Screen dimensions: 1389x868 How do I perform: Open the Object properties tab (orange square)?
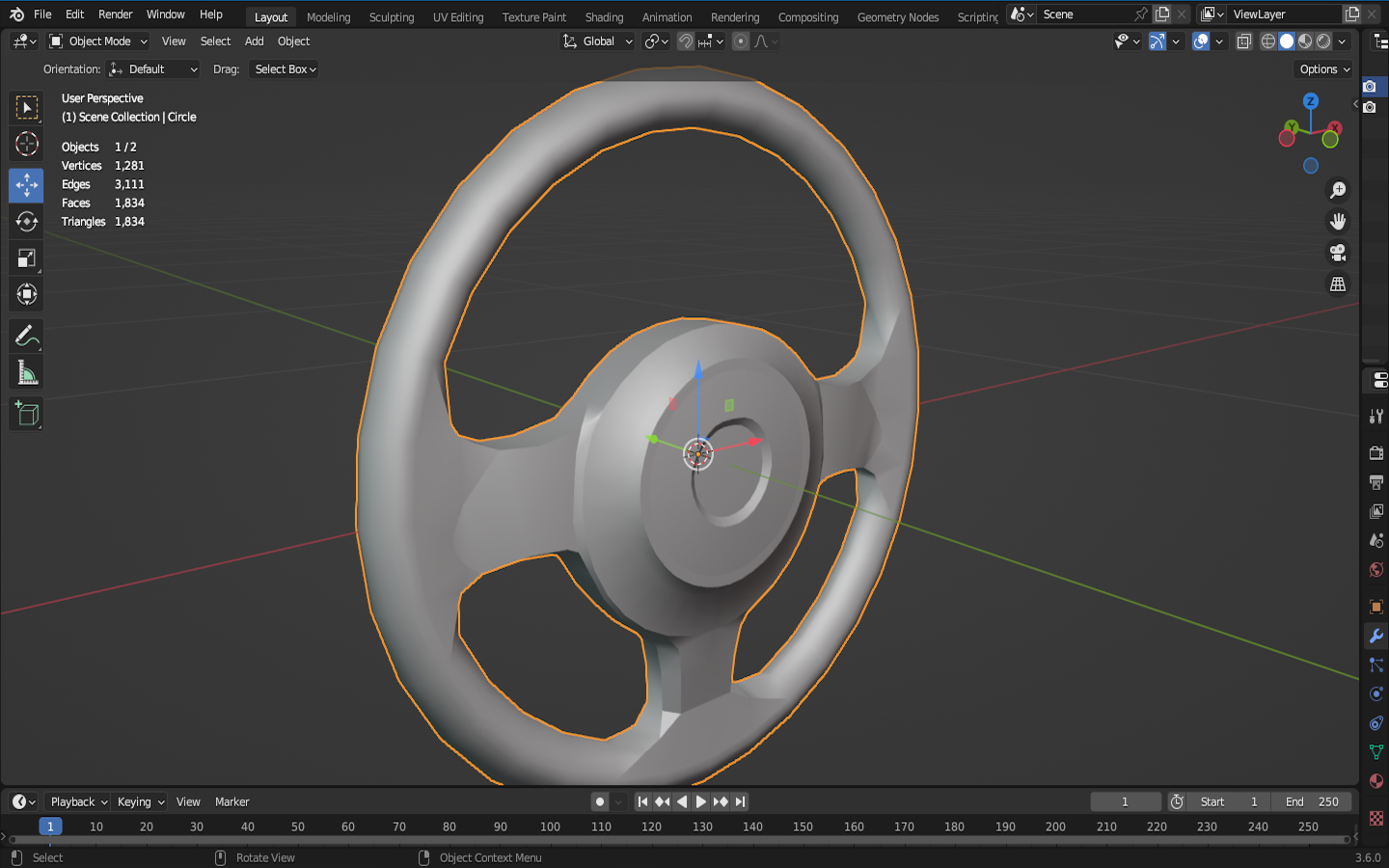click(1376, 607)
